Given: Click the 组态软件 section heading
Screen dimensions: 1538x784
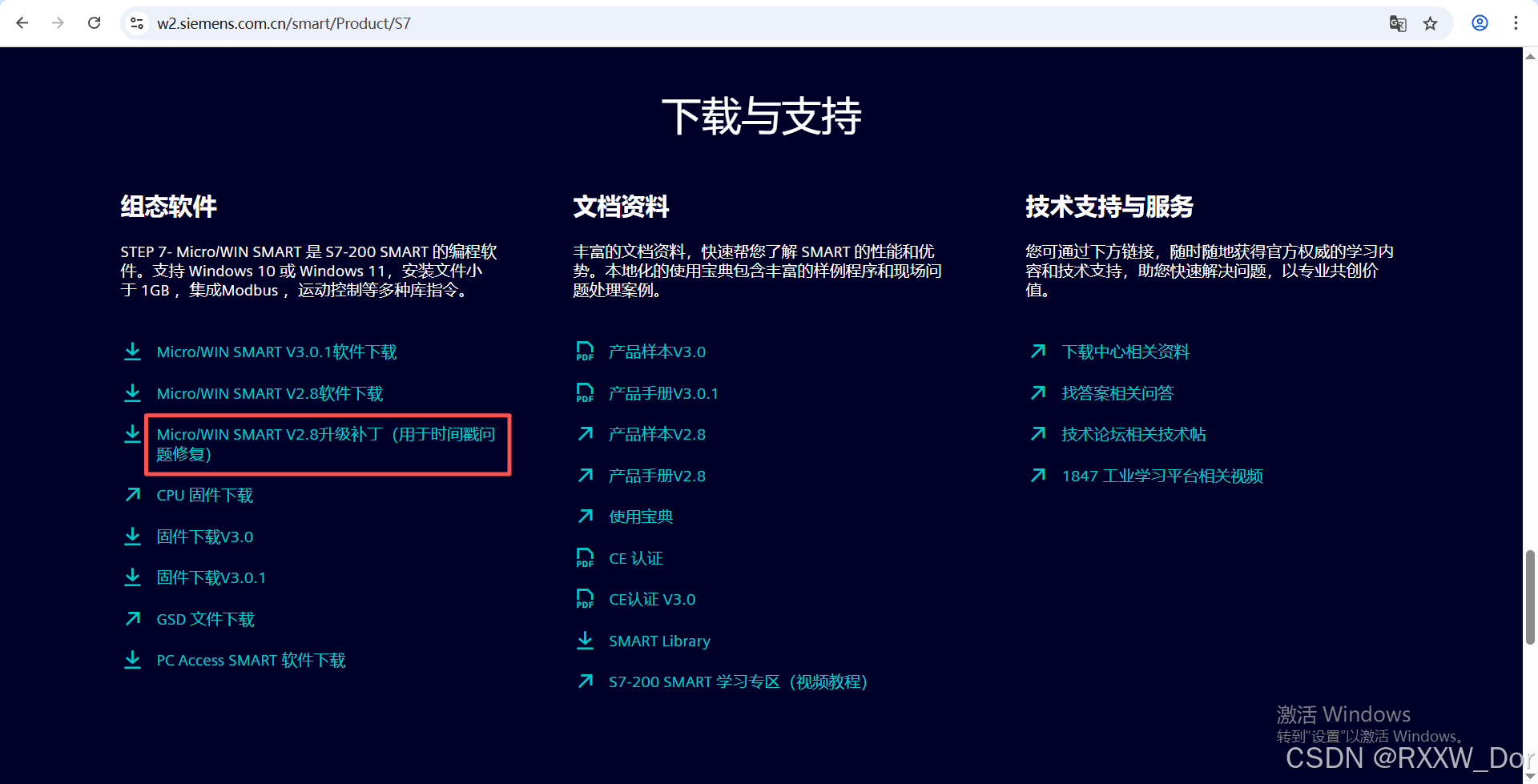Looking at the screenshot, I should coord(168,207).
